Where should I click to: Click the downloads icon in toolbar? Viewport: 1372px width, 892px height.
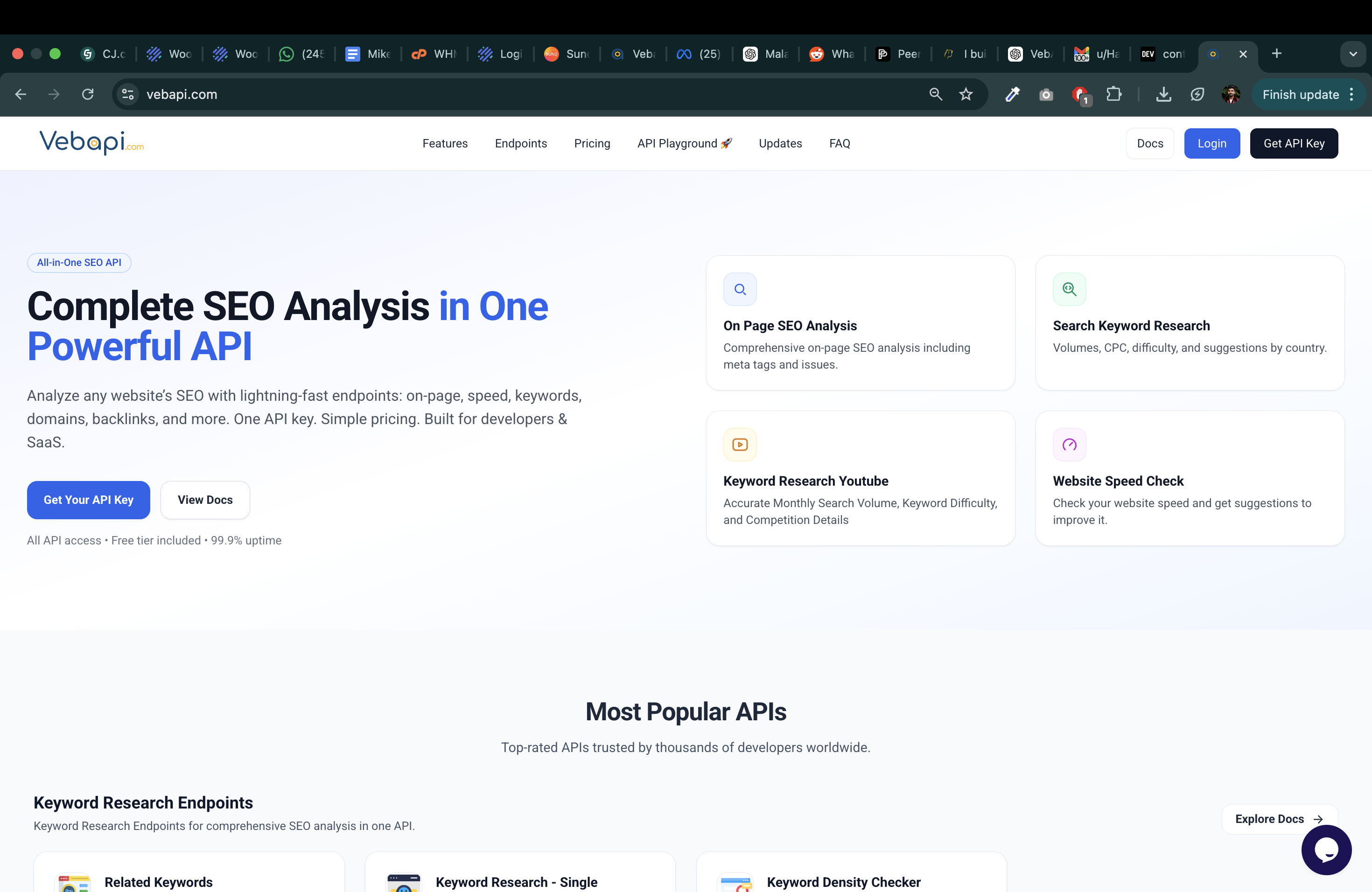click(x=1163, y=95)
